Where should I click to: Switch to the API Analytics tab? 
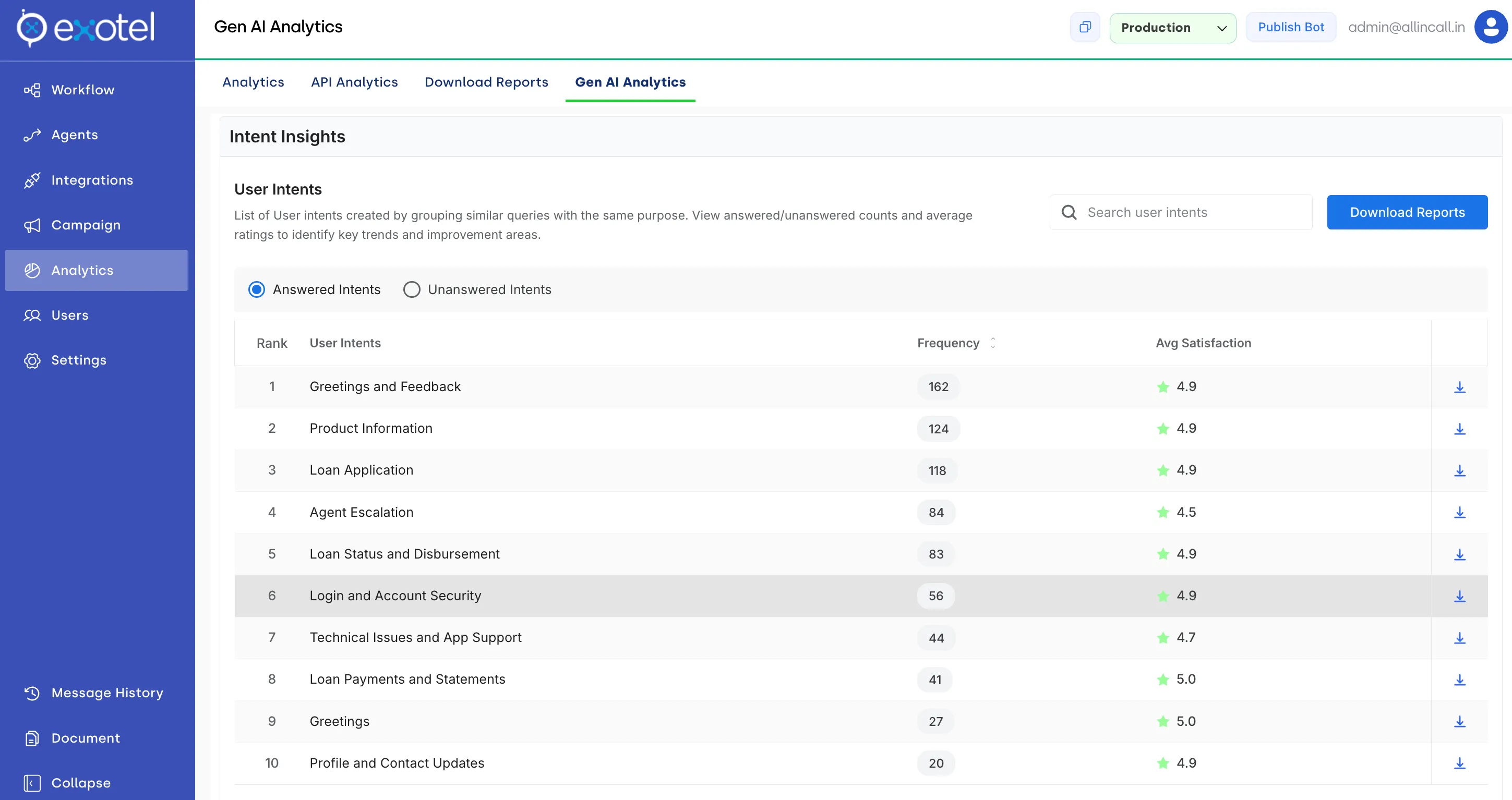(355, 82)
